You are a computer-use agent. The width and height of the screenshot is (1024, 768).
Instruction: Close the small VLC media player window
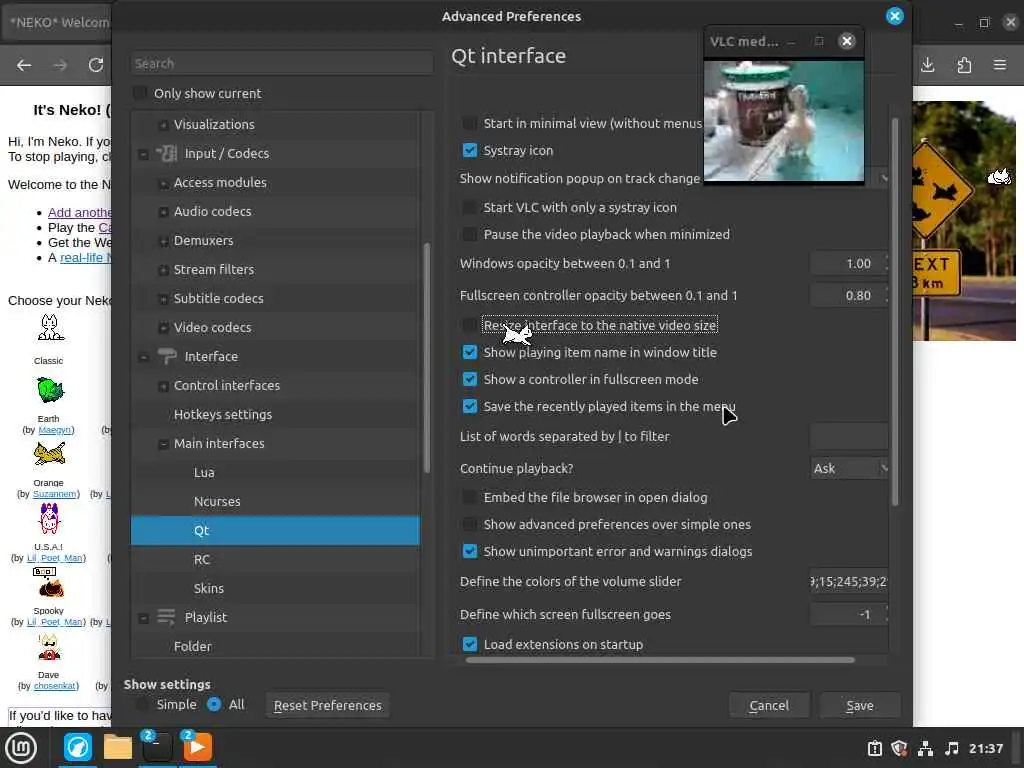[x=847, y=41]
